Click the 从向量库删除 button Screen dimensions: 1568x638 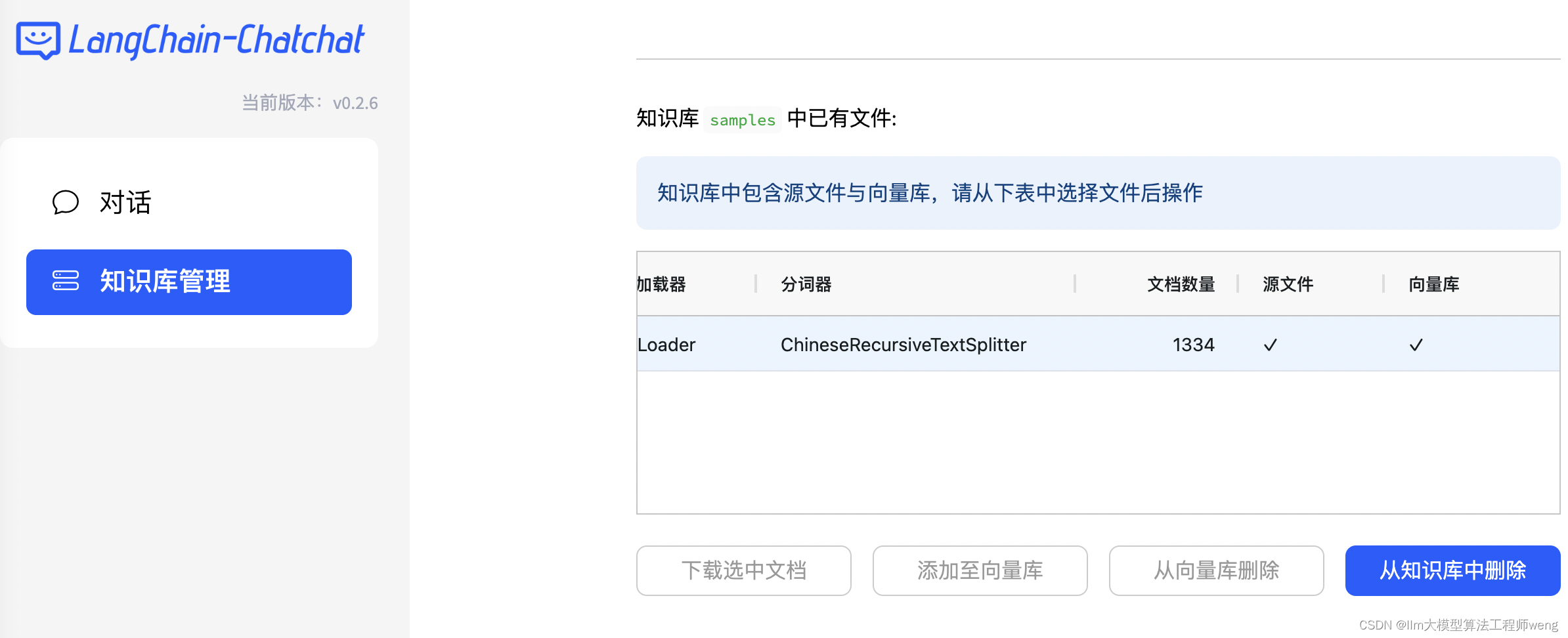[1216, 570]
